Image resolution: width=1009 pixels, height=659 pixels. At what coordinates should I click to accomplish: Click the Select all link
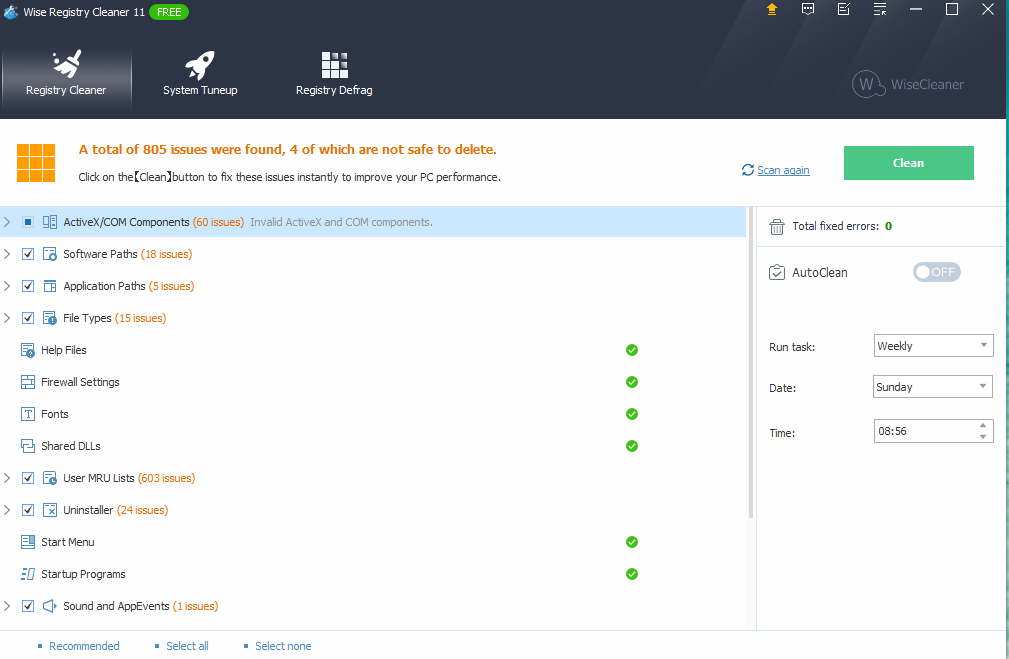187,646
